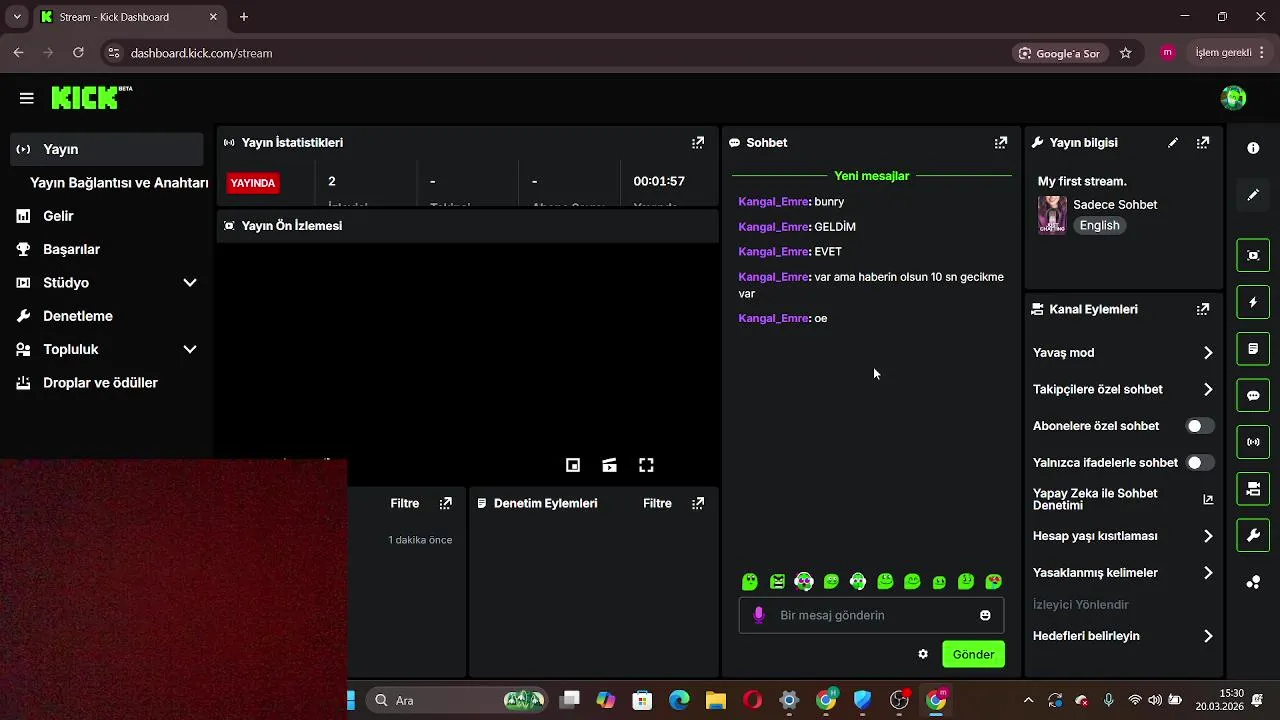Click the Sadece Sohbet category thumbnail
This screenshot has width=1280, height=720.
(x=1052, y=215)
